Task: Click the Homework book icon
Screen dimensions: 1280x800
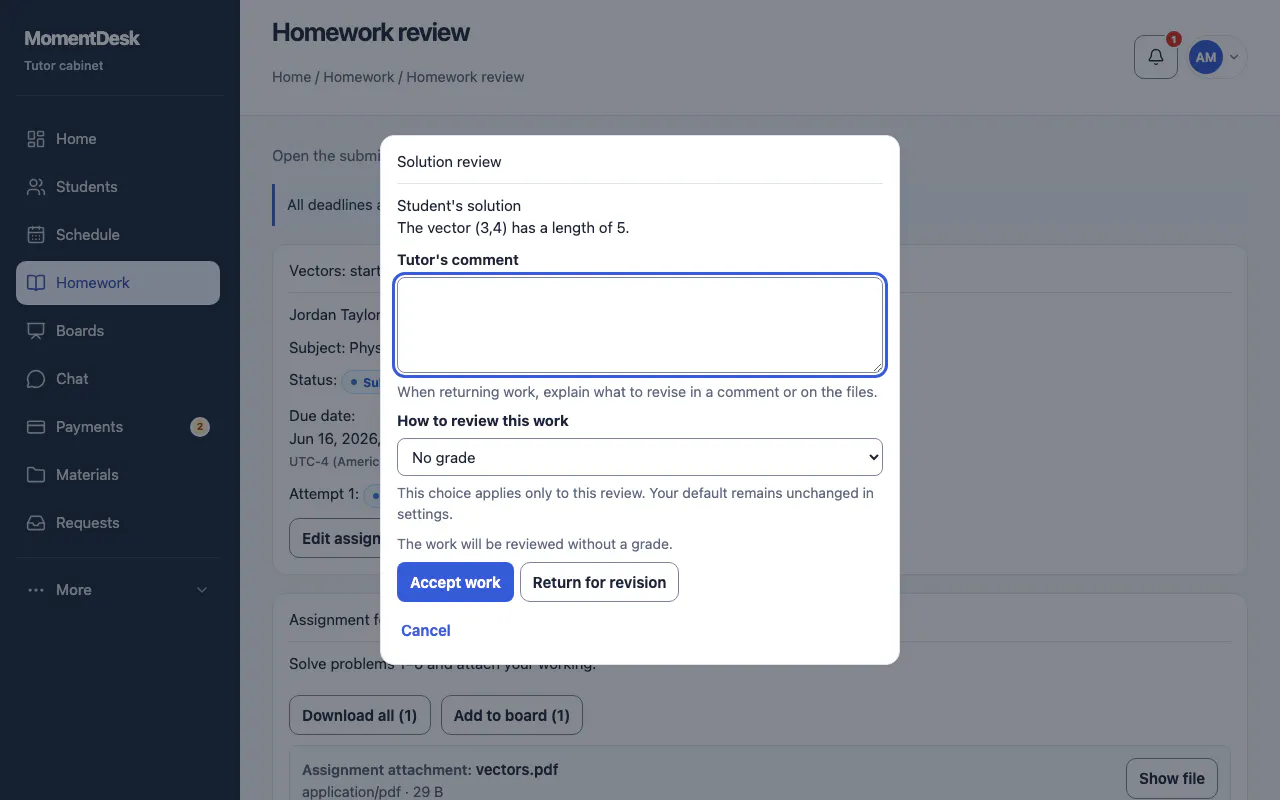Action: tap(36, 283)
